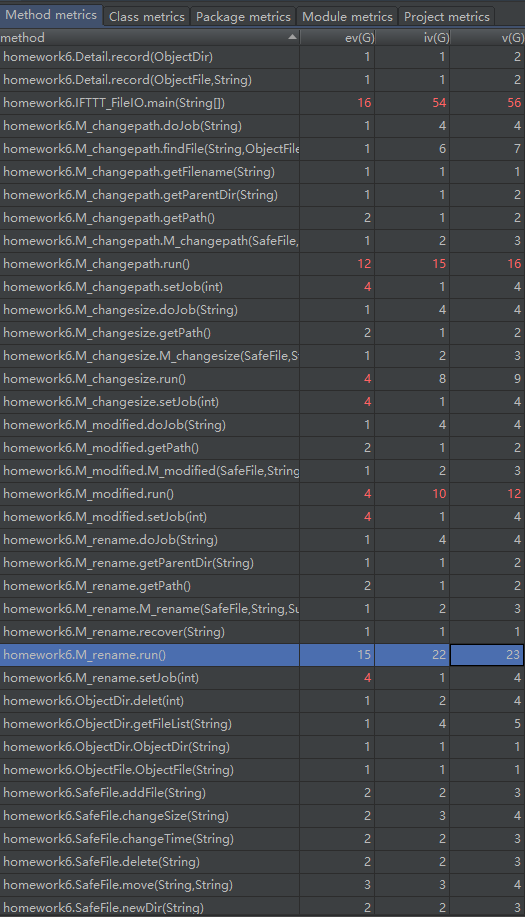Click v(G) cell 23 of M_rename.run()
This screenshot has width=525, height=917.
tap(487, 655)
